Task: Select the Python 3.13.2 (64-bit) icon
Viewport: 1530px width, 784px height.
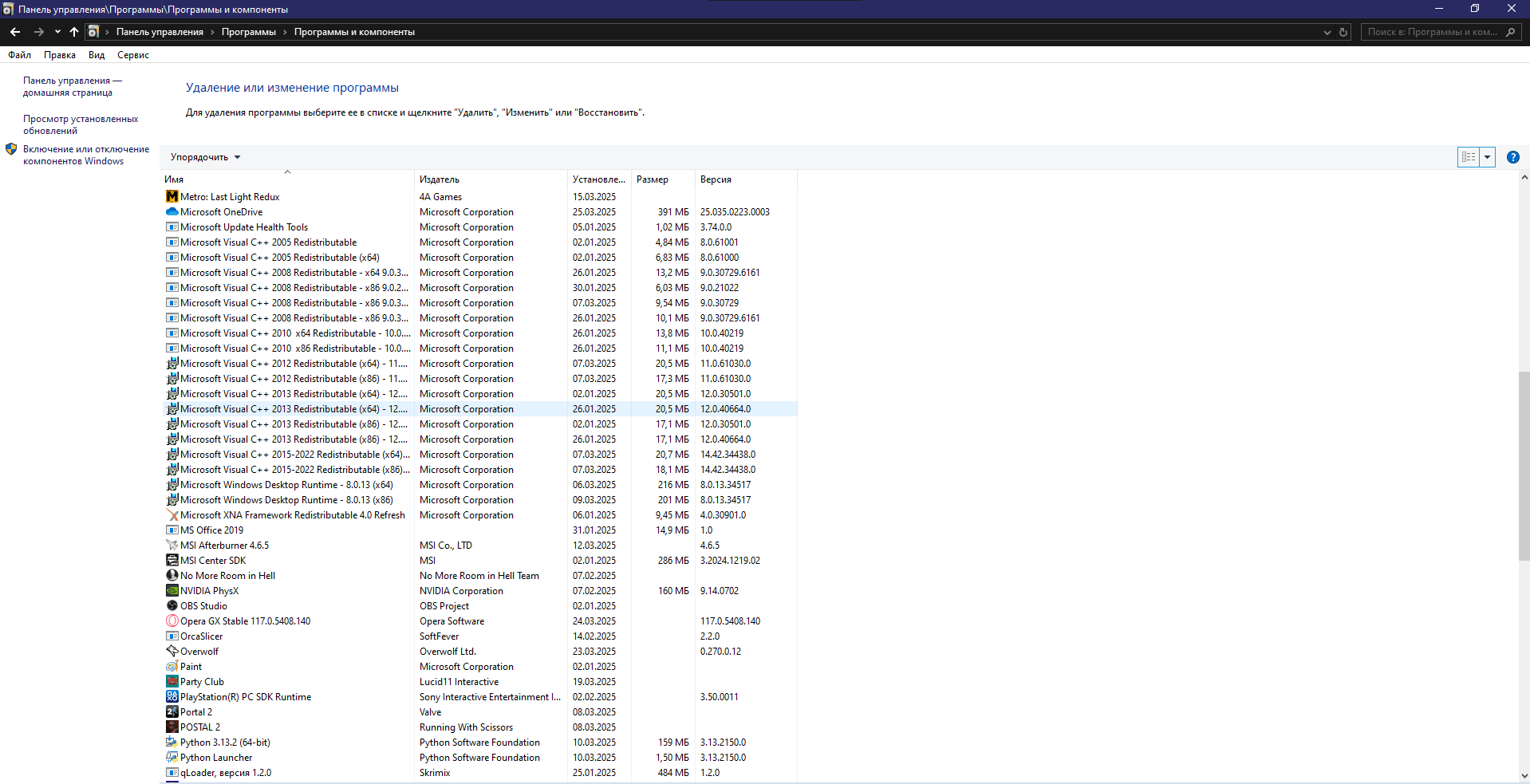Action: click(172, 743)
